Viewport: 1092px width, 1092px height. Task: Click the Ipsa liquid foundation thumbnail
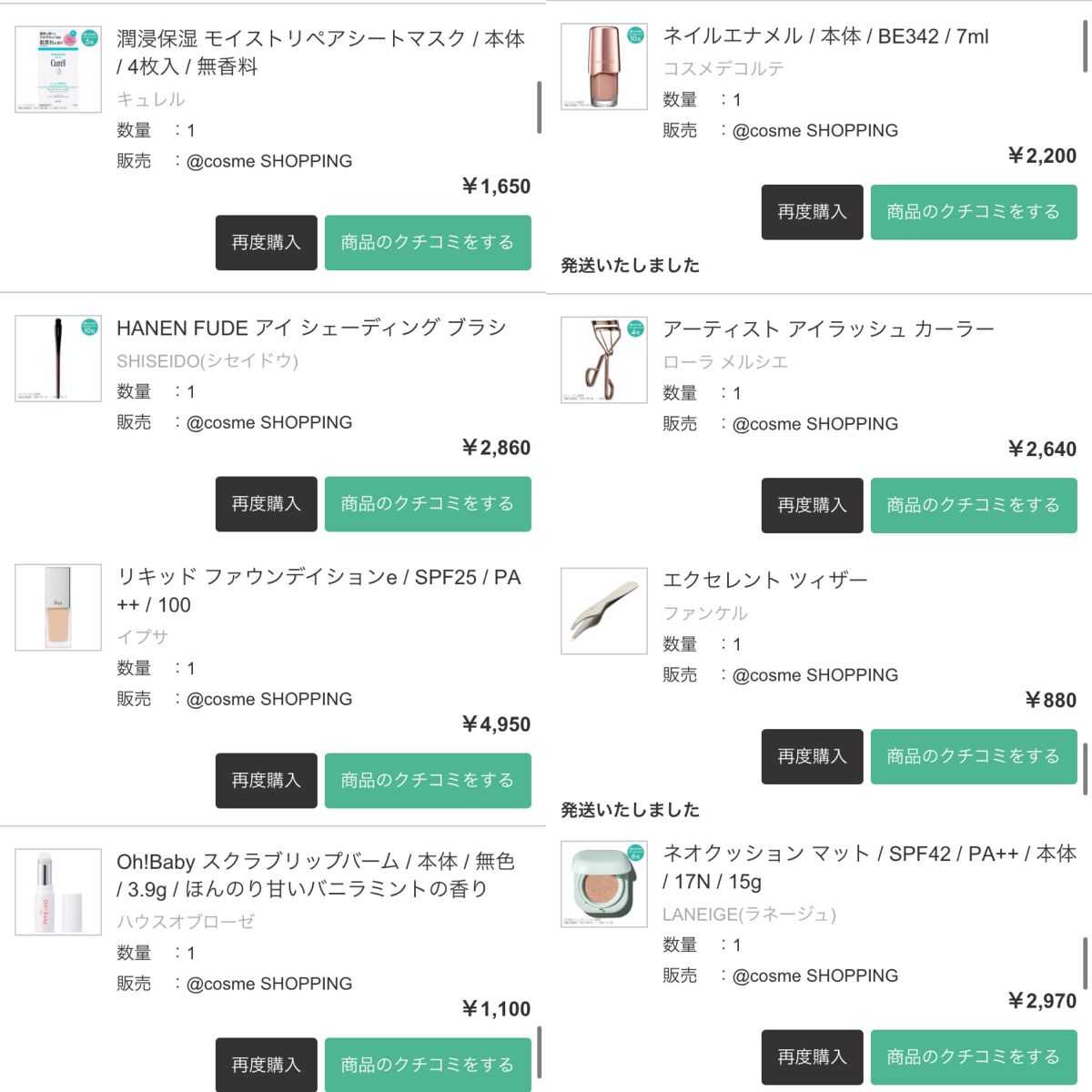pyautogui.click(x=58, y=607)
